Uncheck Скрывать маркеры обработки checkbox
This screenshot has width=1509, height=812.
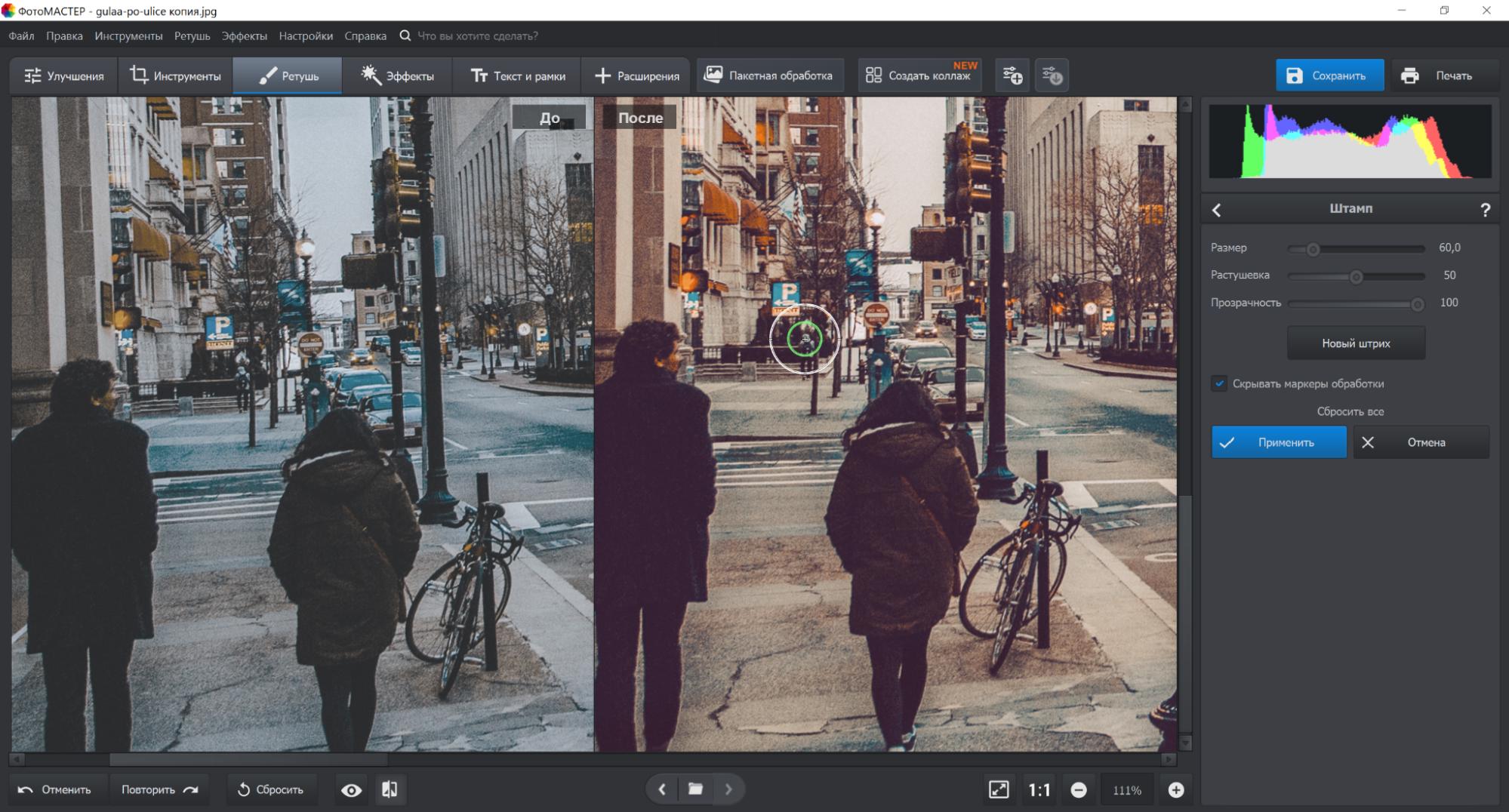[x=1219, y=383]
